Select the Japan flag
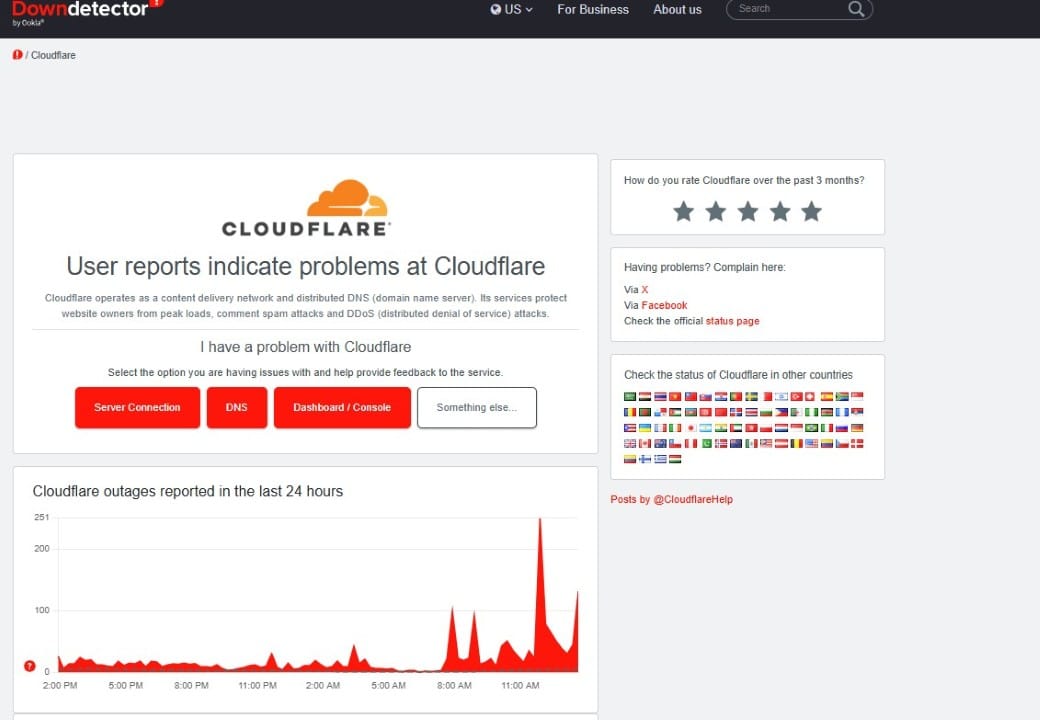 691,428
